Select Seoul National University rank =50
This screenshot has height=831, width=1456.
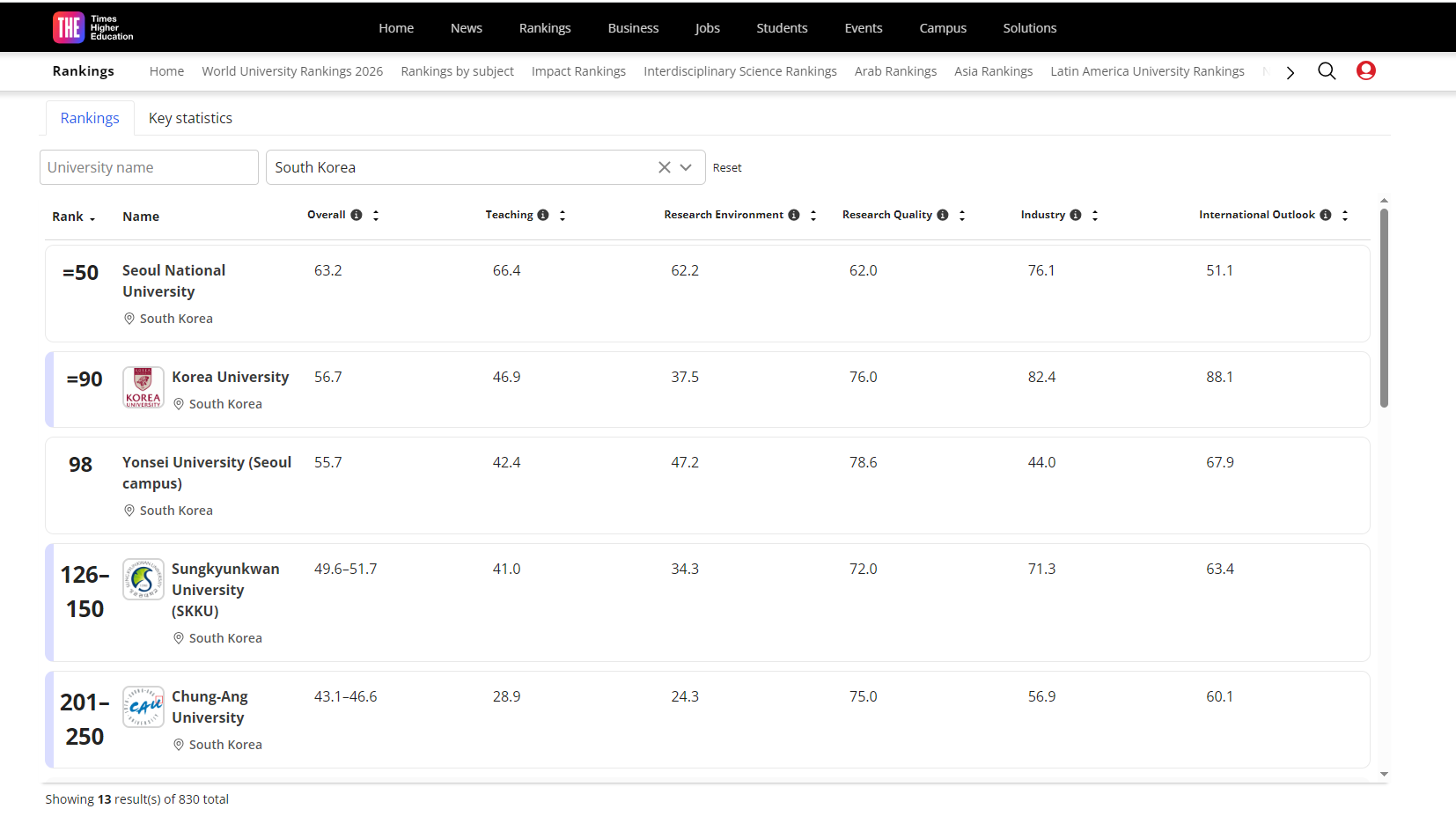coord(80,273)
